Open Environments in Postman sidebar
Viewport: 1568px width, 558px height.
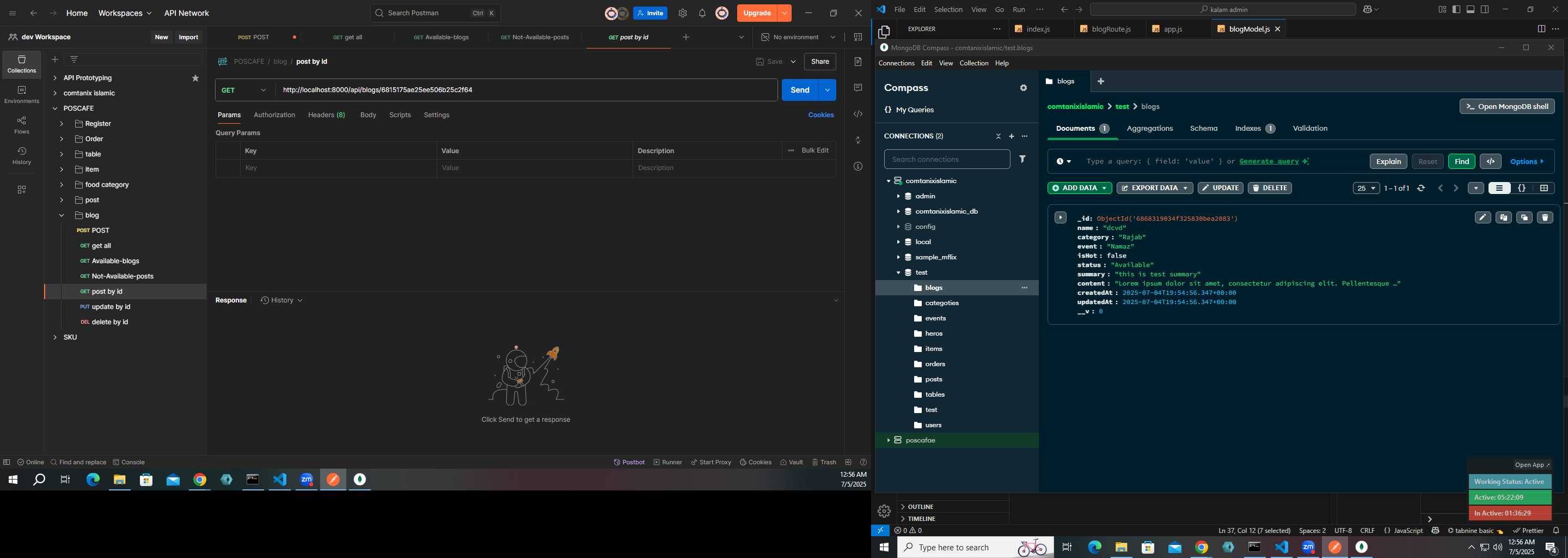[22, 95]
